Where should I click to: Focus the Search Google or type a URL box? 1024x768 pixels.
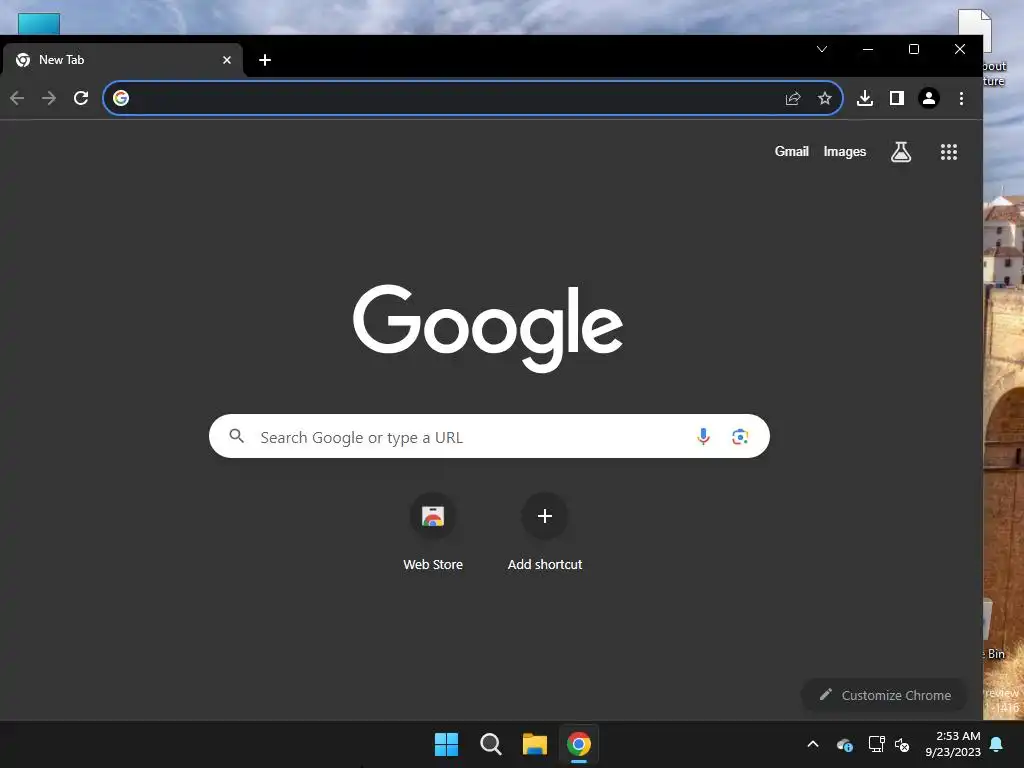pos(489,436)
